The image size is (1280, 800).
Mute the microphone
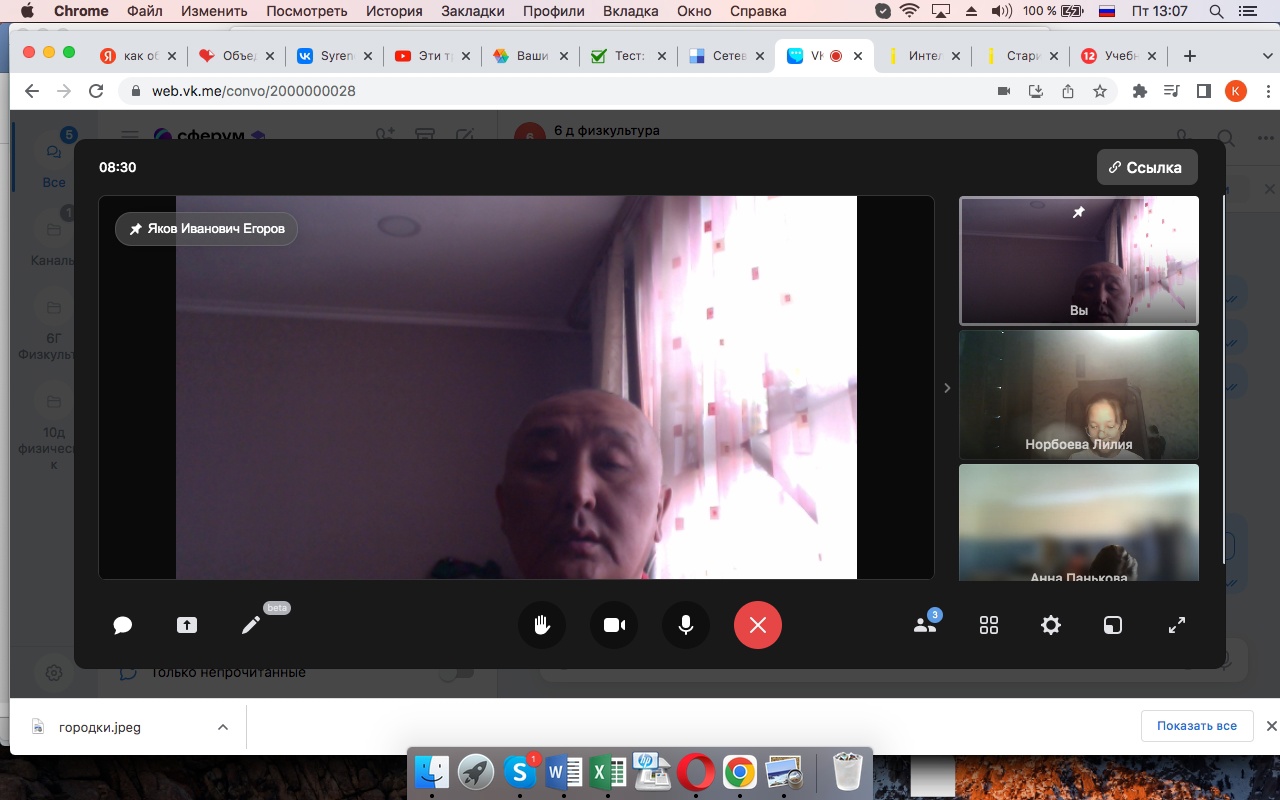click(x=686, y=625)
